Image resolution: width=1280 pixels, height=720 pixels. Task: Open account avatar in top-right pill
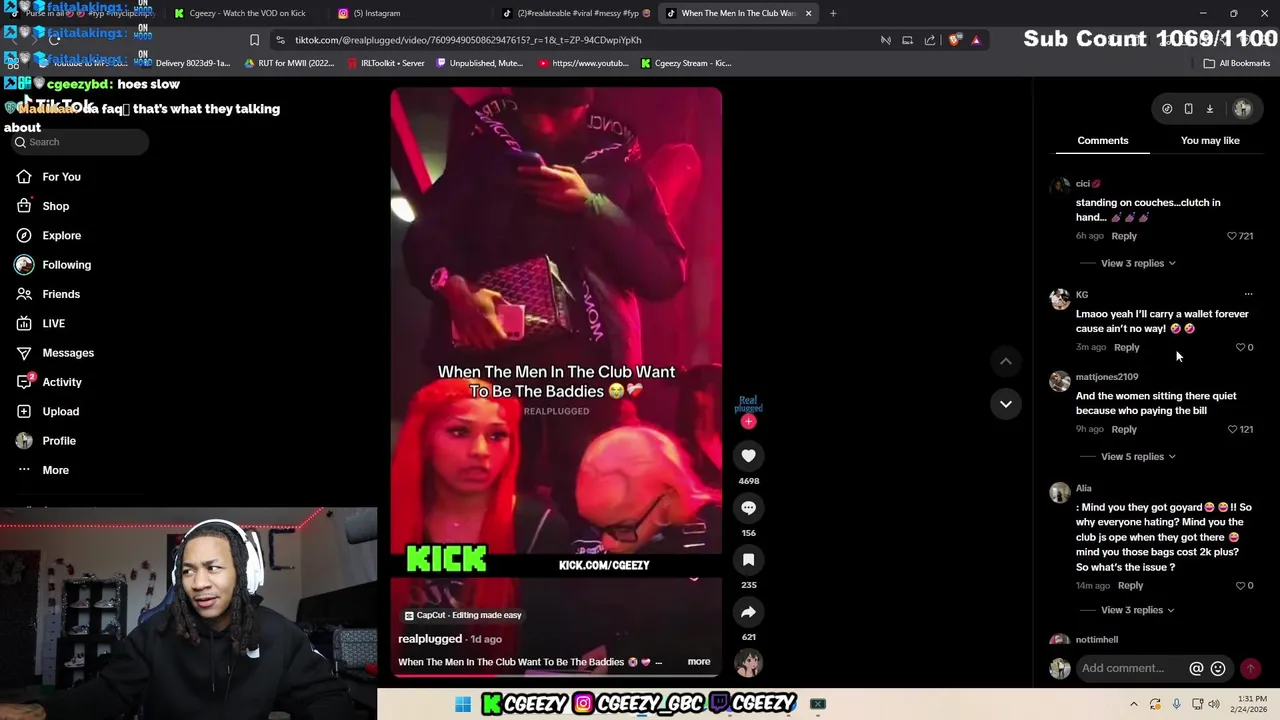(1242, 109)
